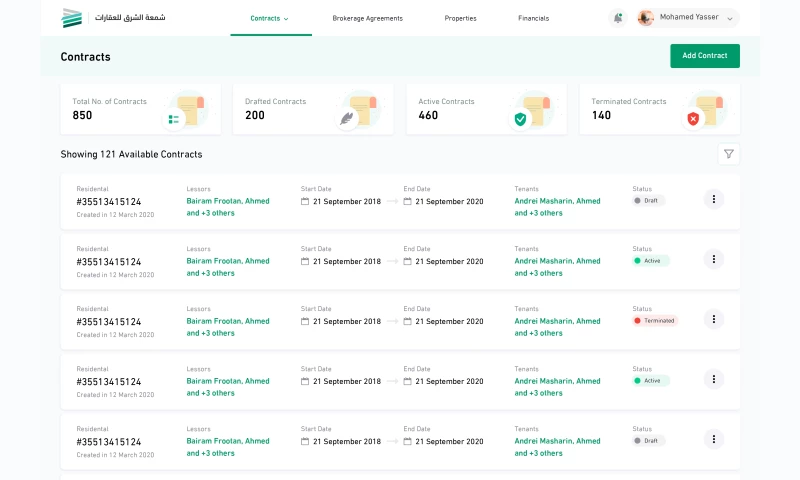Open the filter icon above contracts list
This screenshot has height=480, width=800.
[x=729, y=154]
